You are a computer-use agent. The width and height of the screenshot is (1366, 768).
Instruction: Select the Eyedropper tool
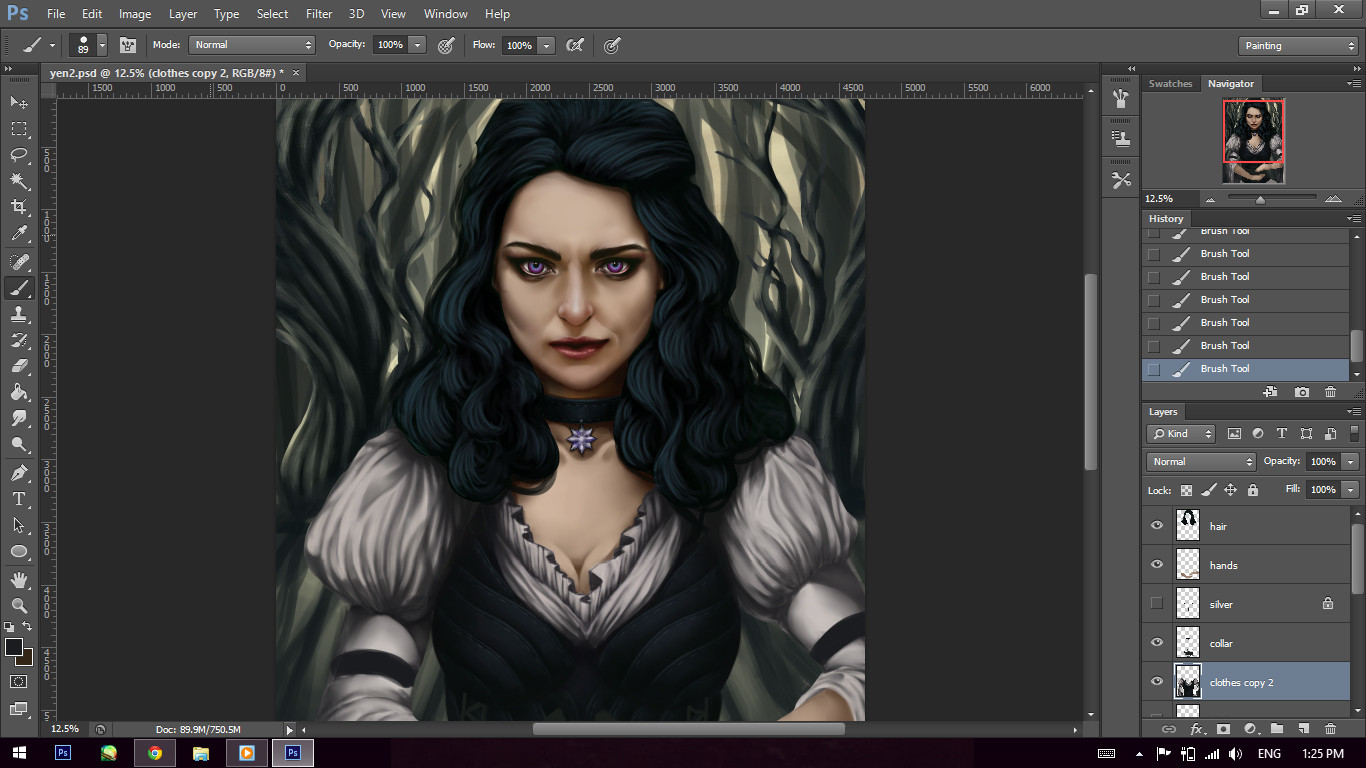tap(19, 234)
